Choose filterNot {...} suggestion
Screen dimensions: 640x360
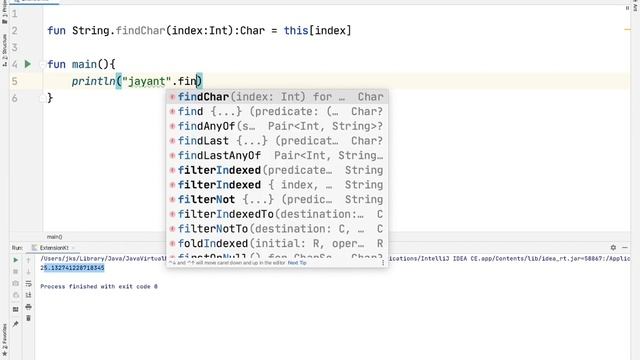pos(277,200)
